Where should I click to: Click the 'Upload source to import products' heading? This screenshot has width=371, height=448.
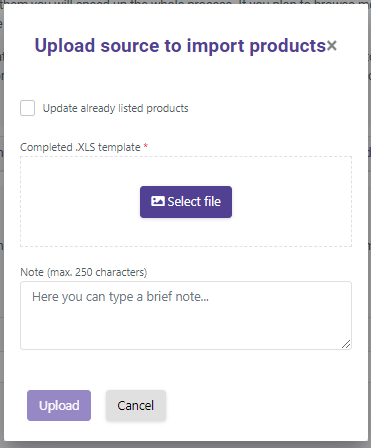[180, 46]
